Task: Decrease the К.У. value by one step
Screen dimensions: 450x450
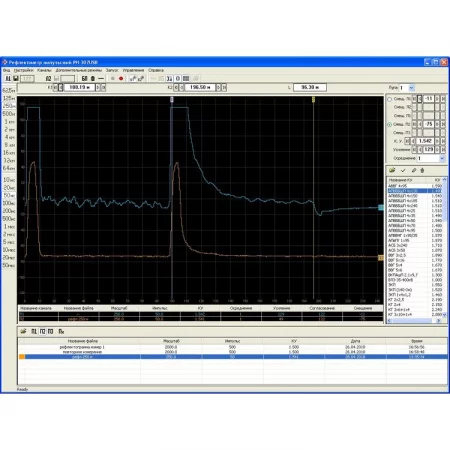Action: (x=414, y=141)
